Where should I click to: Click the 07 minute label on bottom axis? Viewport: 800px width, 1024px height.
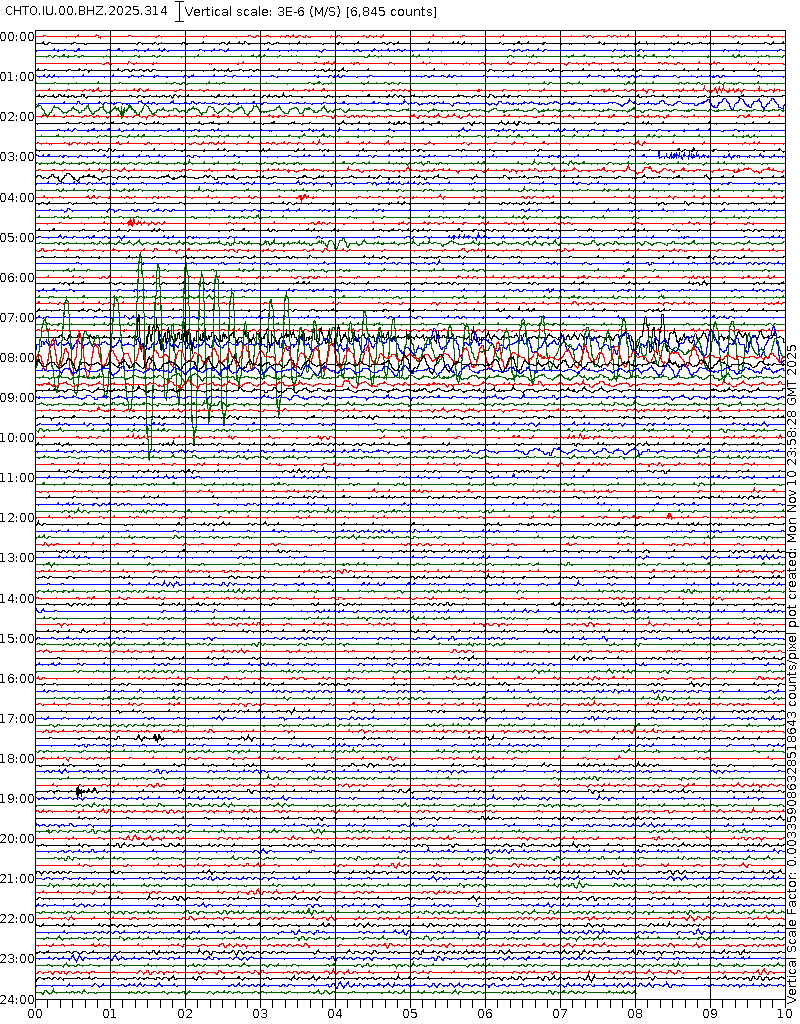pos(560,1013)
